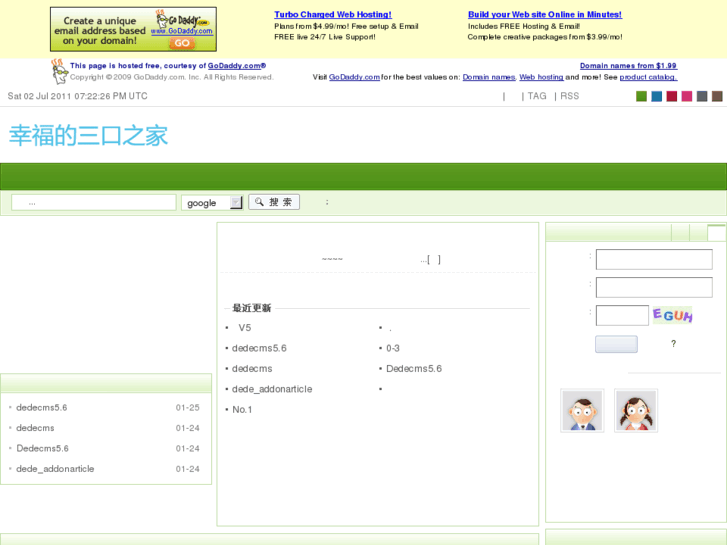The image size is (727, 545).
Task: Open dede_addonarticle article in left sidebar list
Action: 55,469
